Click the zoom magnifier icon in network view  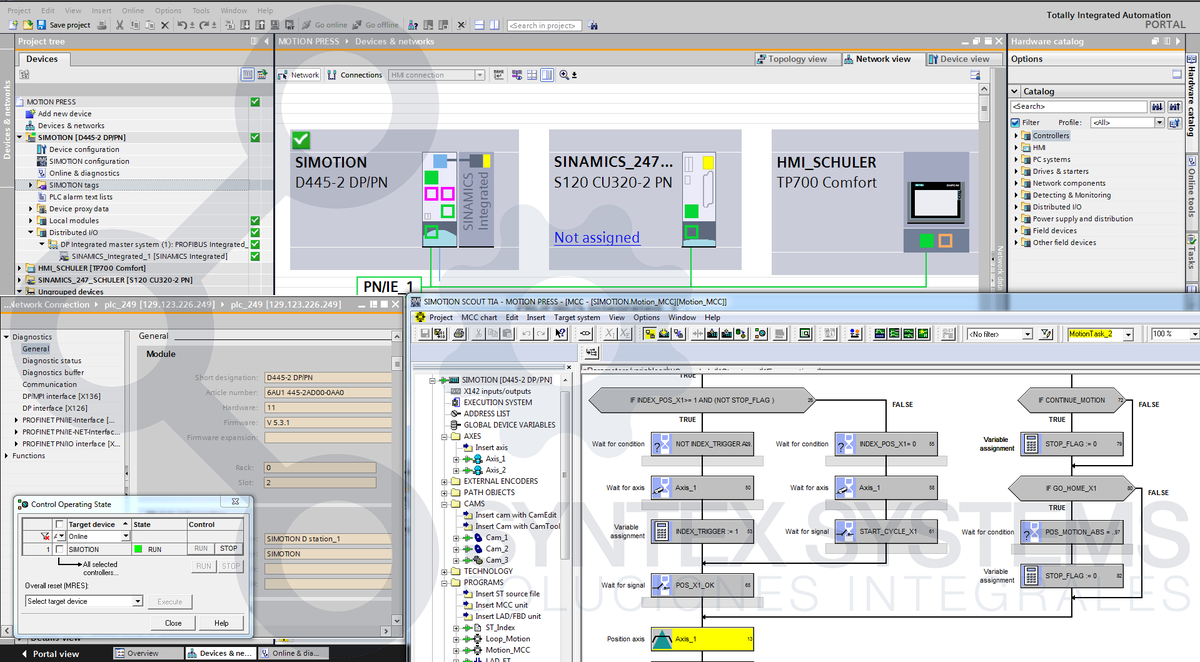click(x=566, y=75)
